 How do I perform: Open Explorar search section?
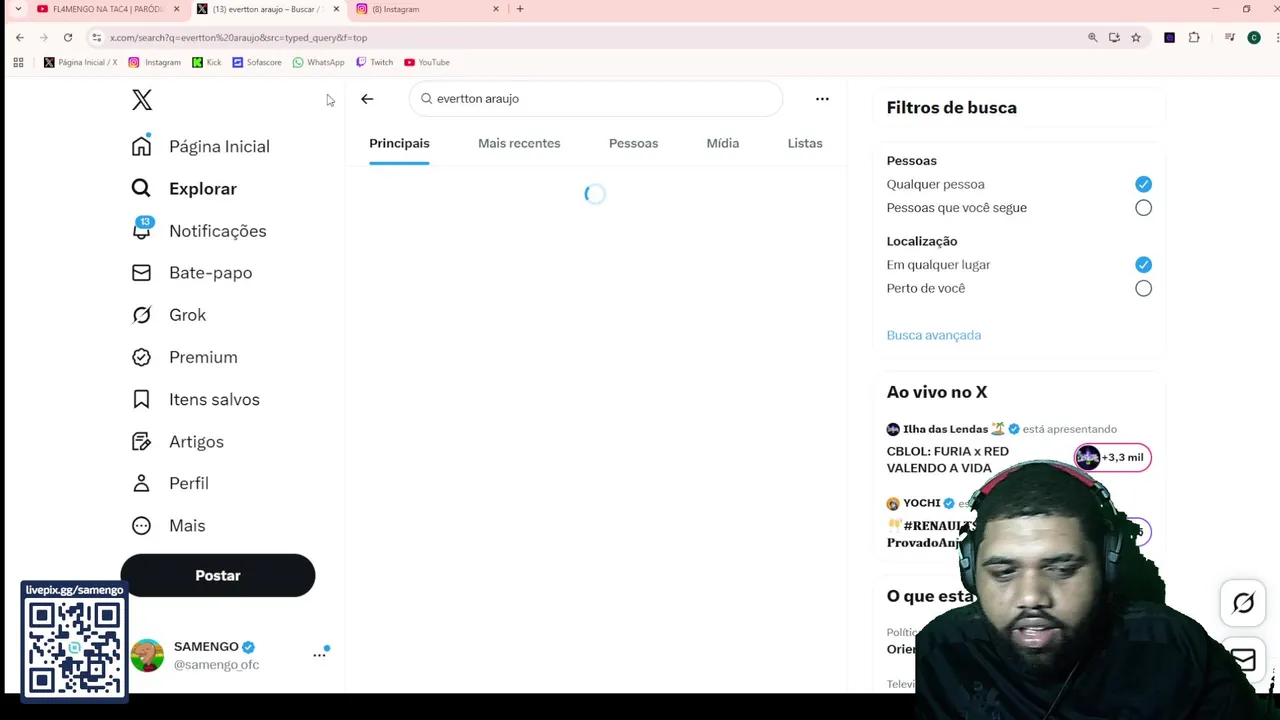pos(185,188)
